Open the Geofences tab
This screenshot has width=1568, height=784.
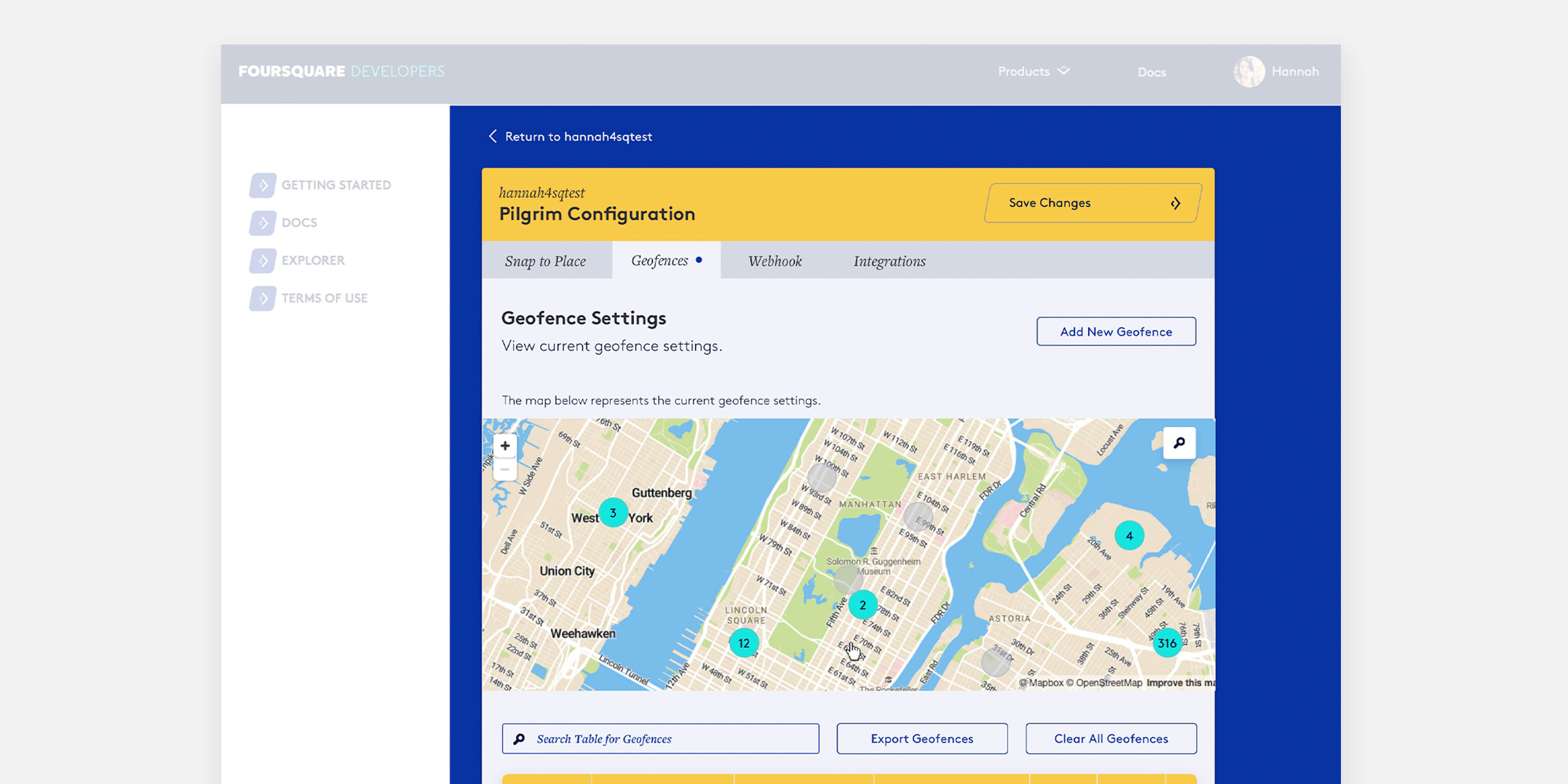[x=667, y=260]
